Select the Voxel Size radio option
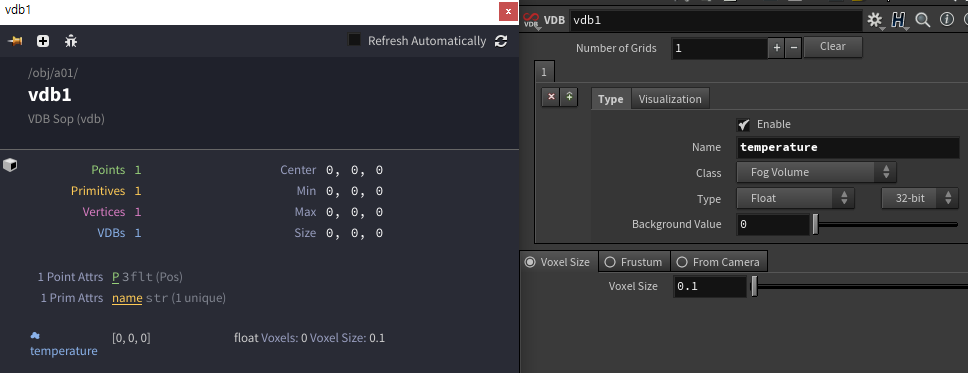 coord(530,262)
